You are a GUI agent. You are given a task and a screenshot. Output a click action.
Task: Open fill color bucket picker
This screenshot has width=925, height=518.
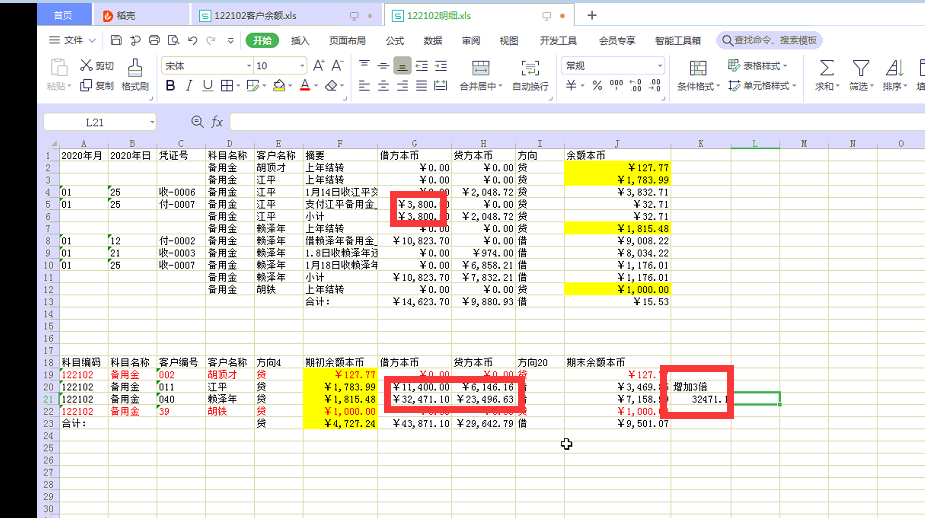(x=279, y=86)
